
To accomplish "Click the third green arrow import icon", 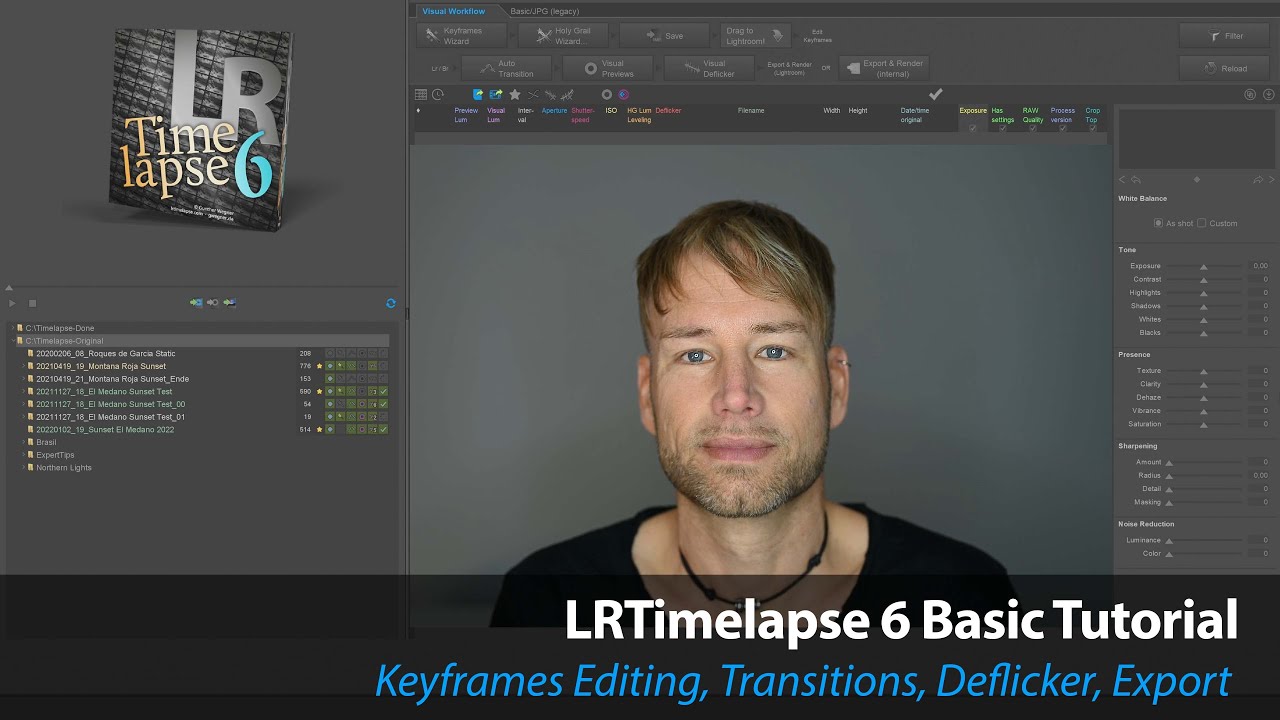I will click(230, 302).
